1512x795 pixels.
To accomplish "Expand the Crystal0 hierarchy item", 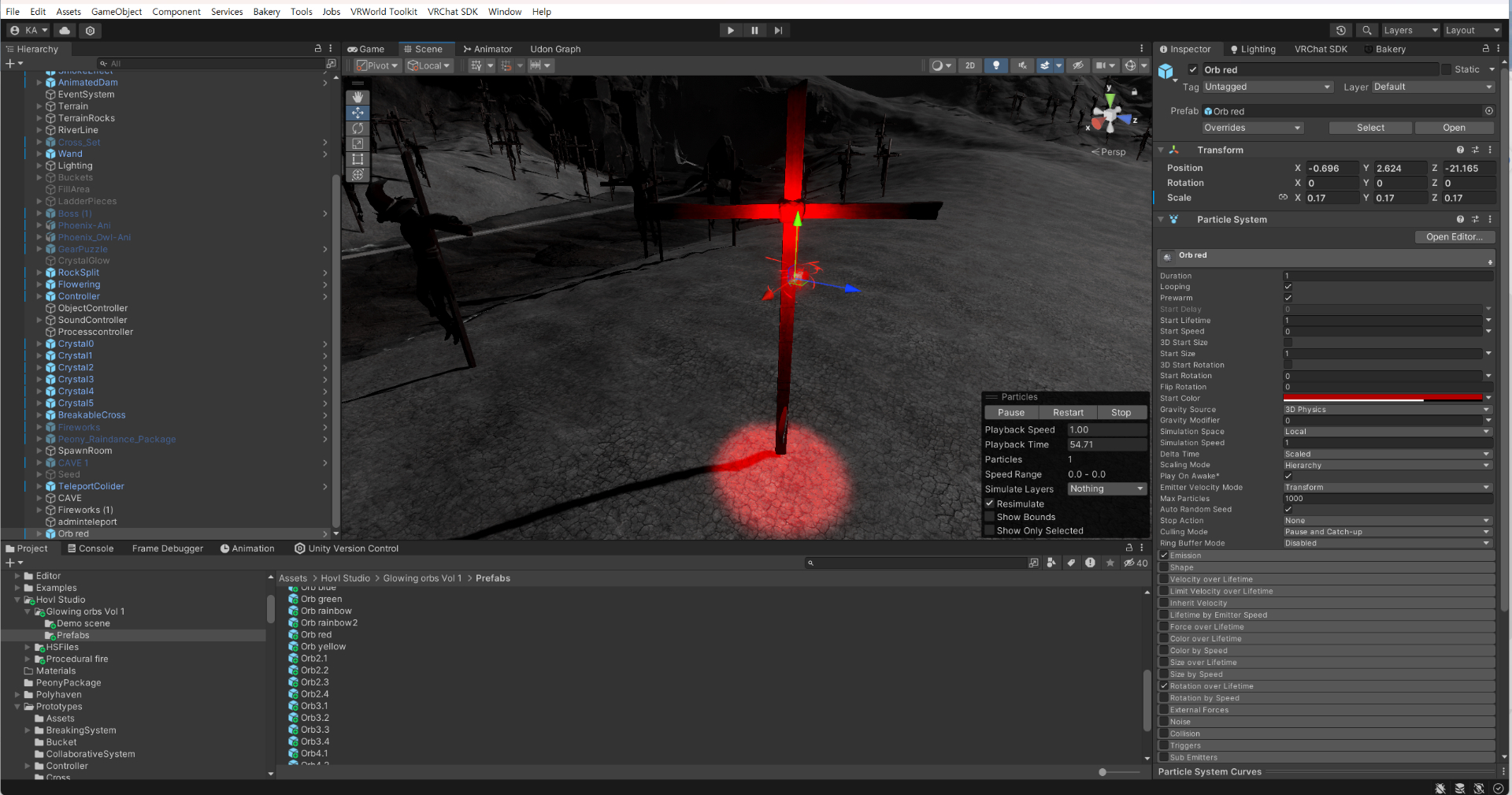I will pos(39,344).
